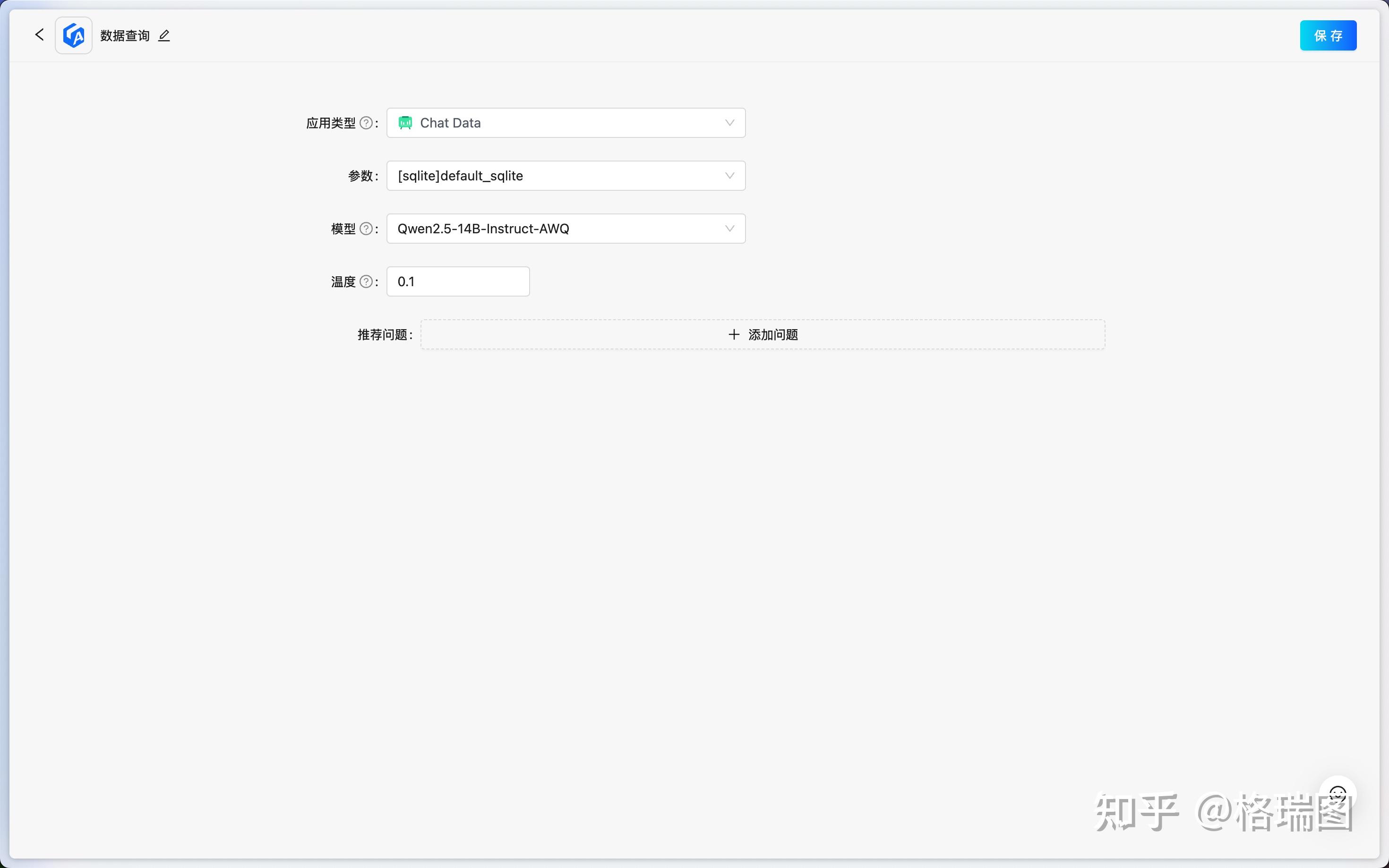This screenshot has height=868, width=1389.
Task: Click the plus icon in 添加问题 area
Action: click(733, 334)
